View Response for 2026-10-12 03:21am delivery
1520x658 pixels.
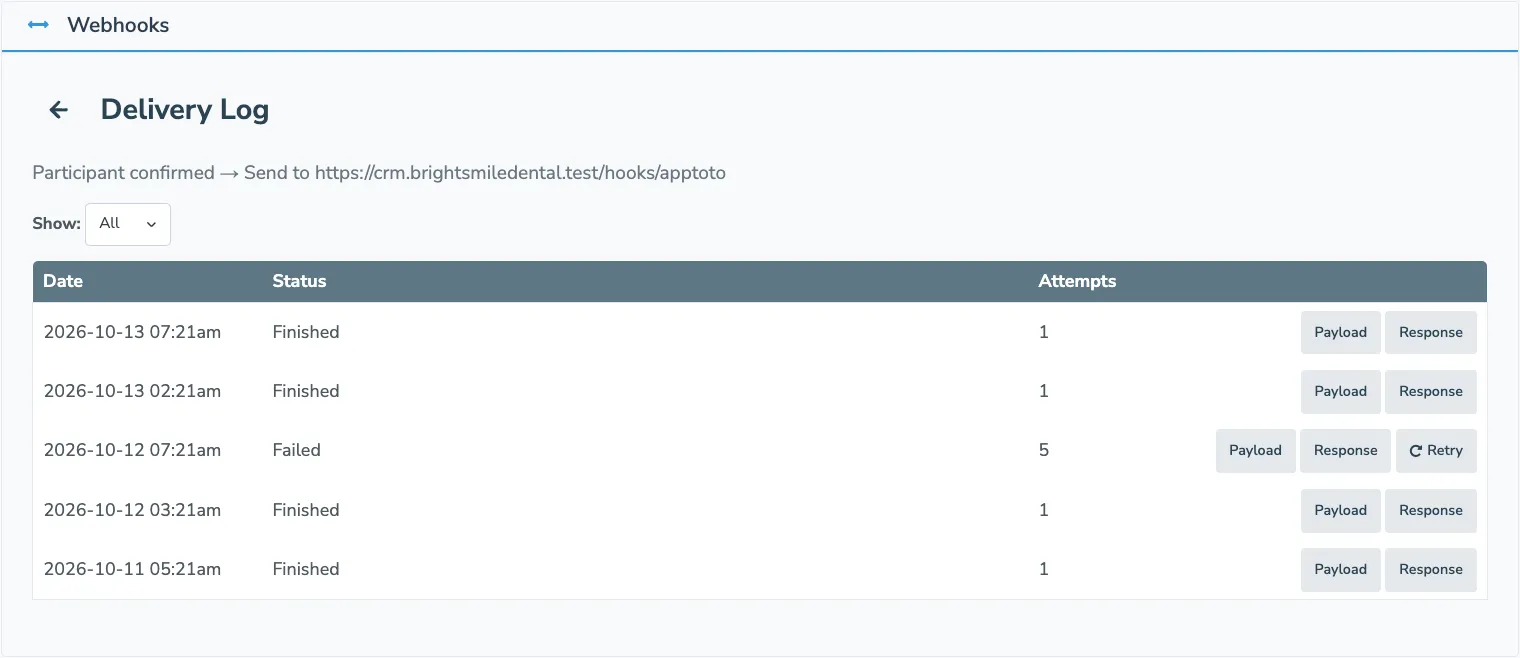(1430, 510)
